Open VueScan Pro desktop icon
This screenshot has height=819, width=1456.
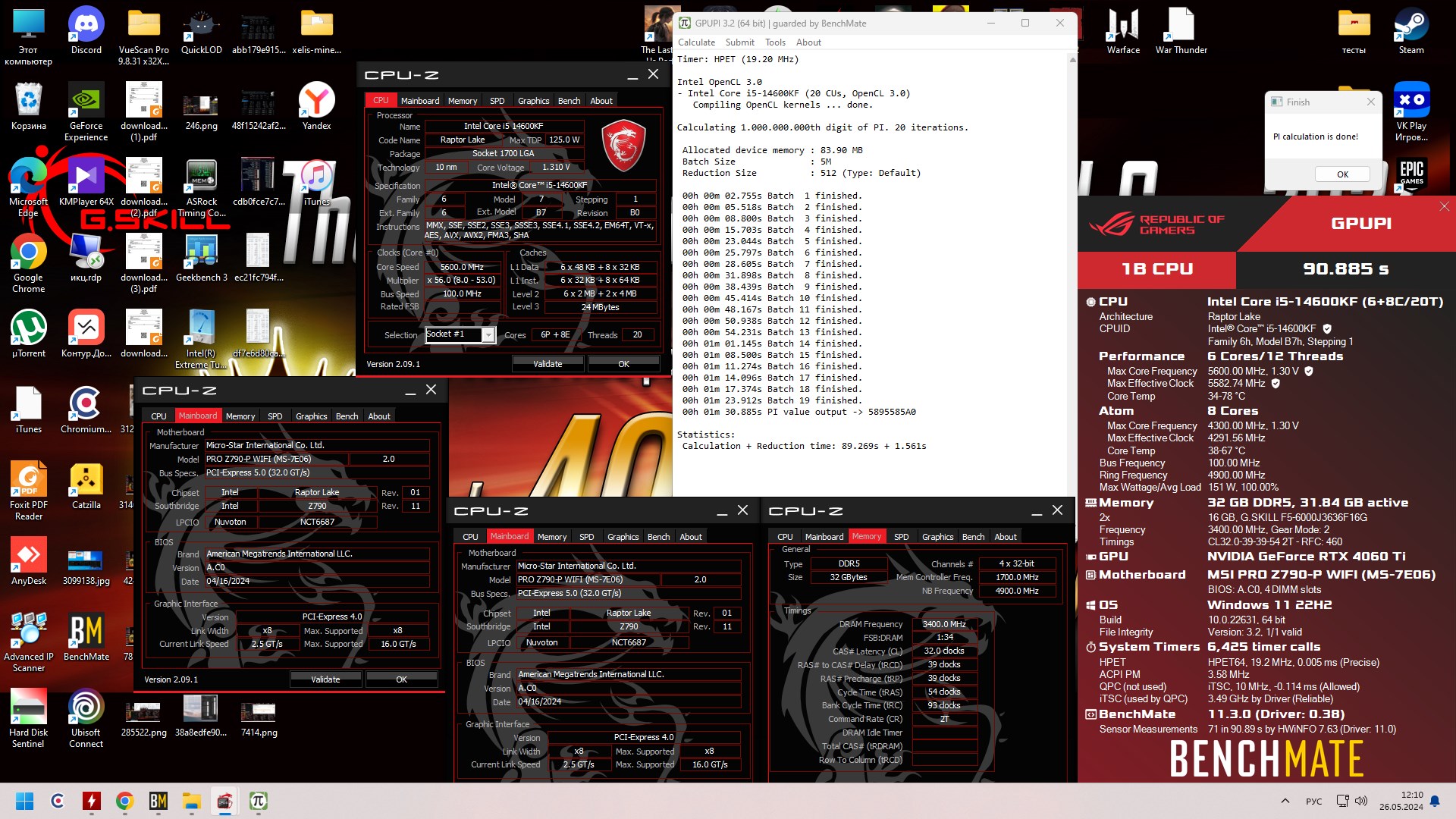point(143,36)
